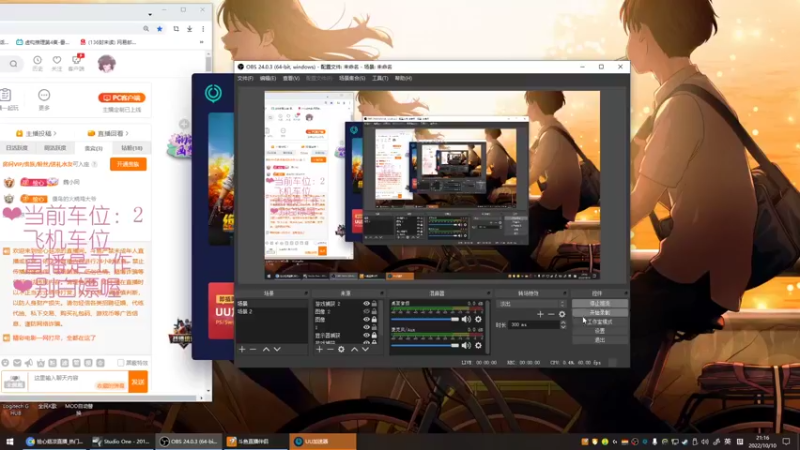
Task: Open the browser downloads icon
Action: click(189, 29)
